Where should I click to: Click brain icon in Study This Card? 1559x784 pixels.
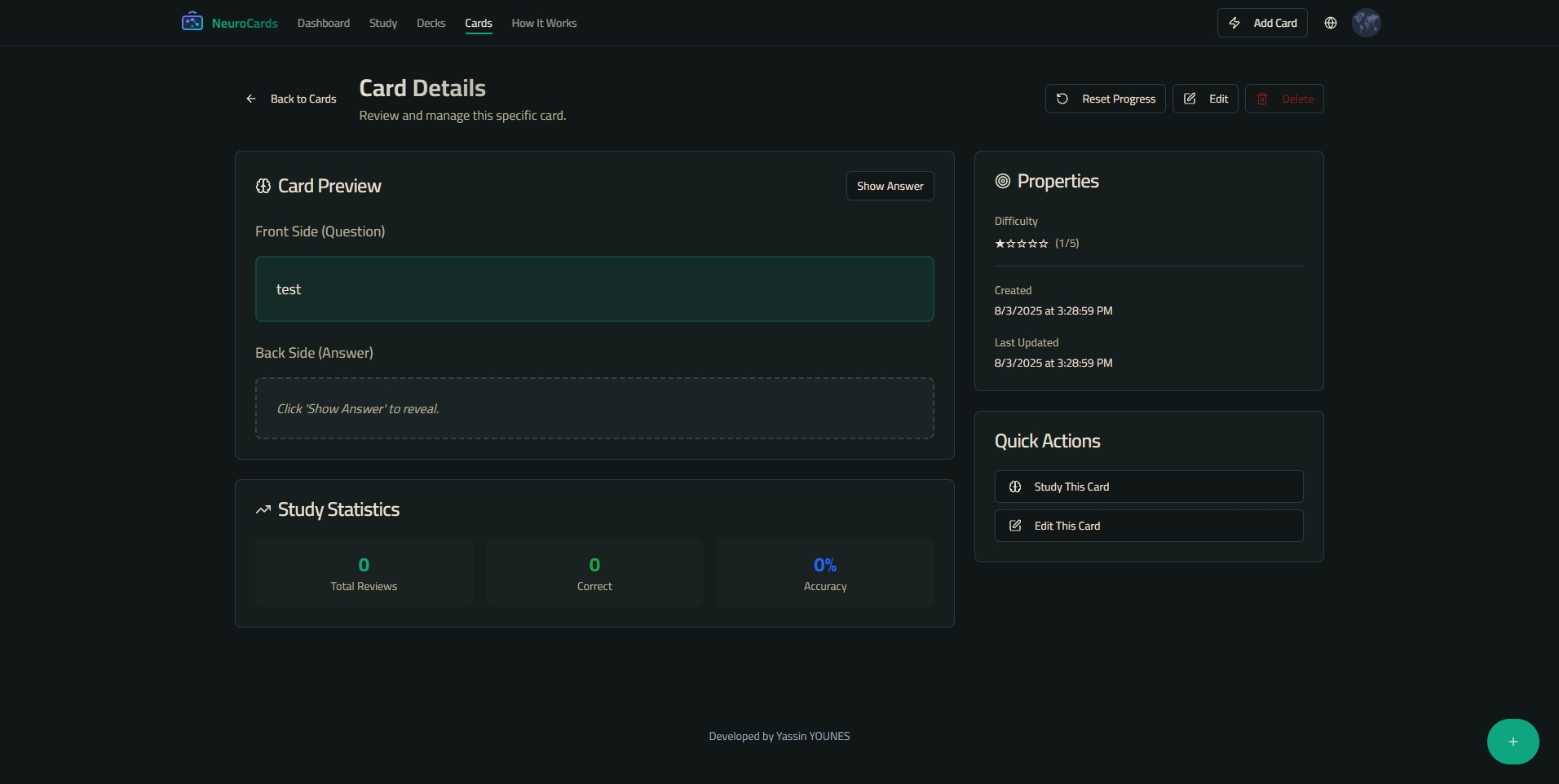pos(1015,487)
